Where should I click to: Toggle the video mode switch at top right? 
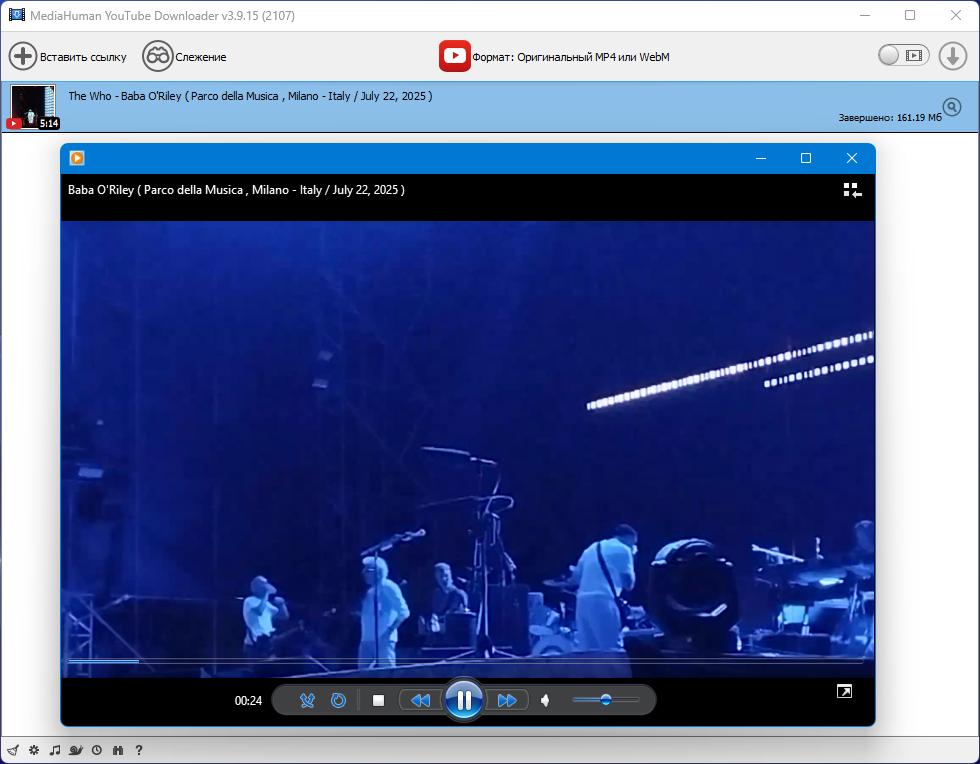click(904, 56)
